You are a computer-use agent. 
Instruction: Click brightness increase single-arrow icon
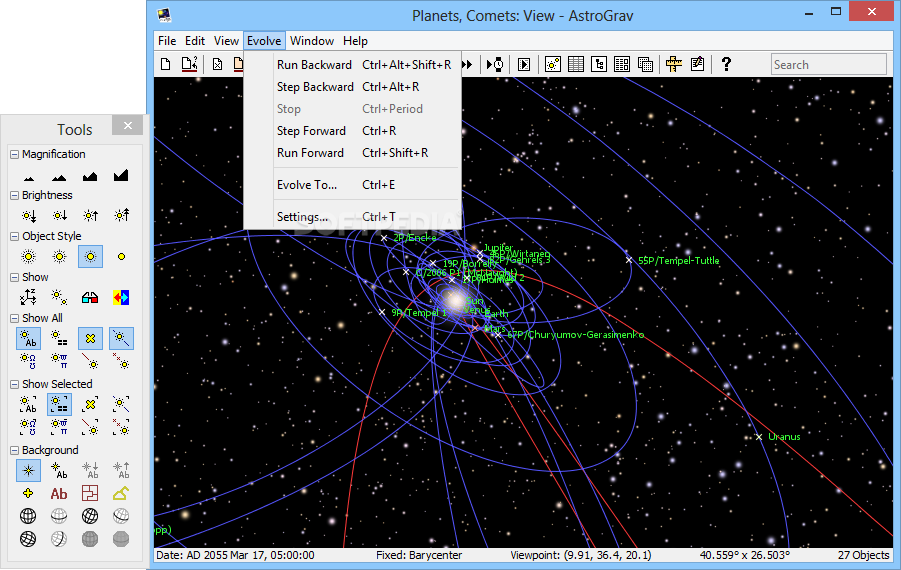click(x=90, y=215)
